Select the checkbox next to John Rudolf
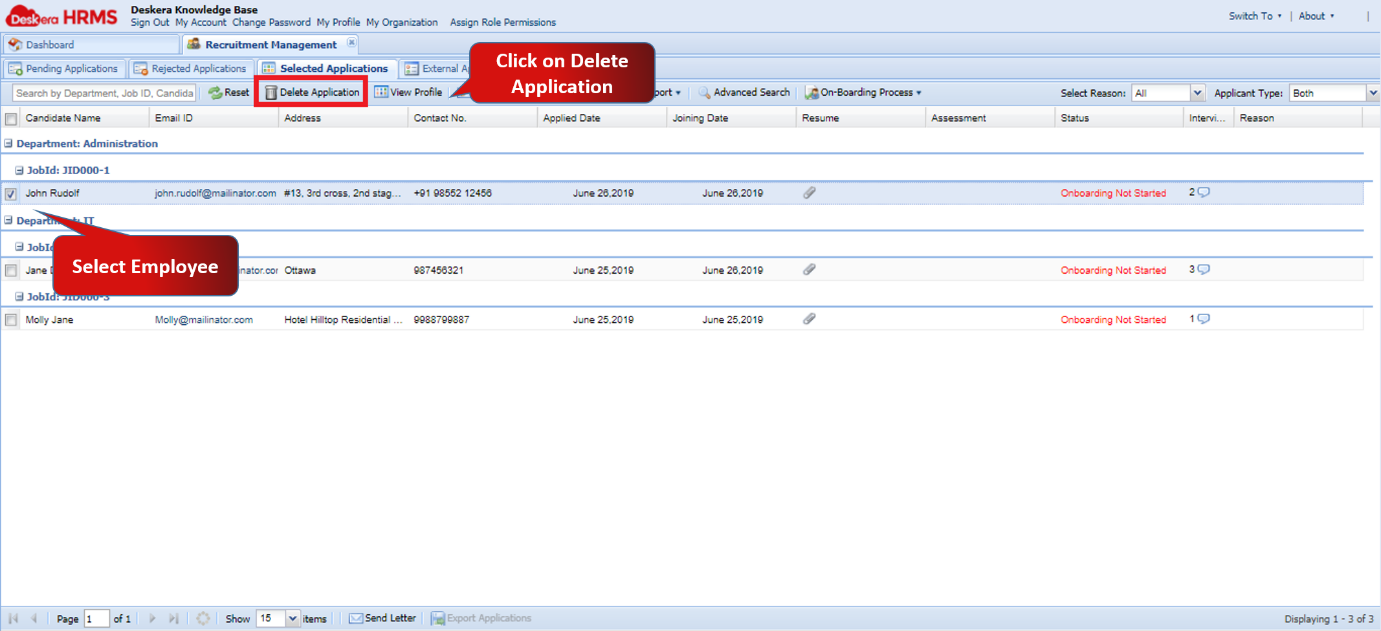Image resolution: width=1381 pixels, height=631 pixels. click(10, 192)
